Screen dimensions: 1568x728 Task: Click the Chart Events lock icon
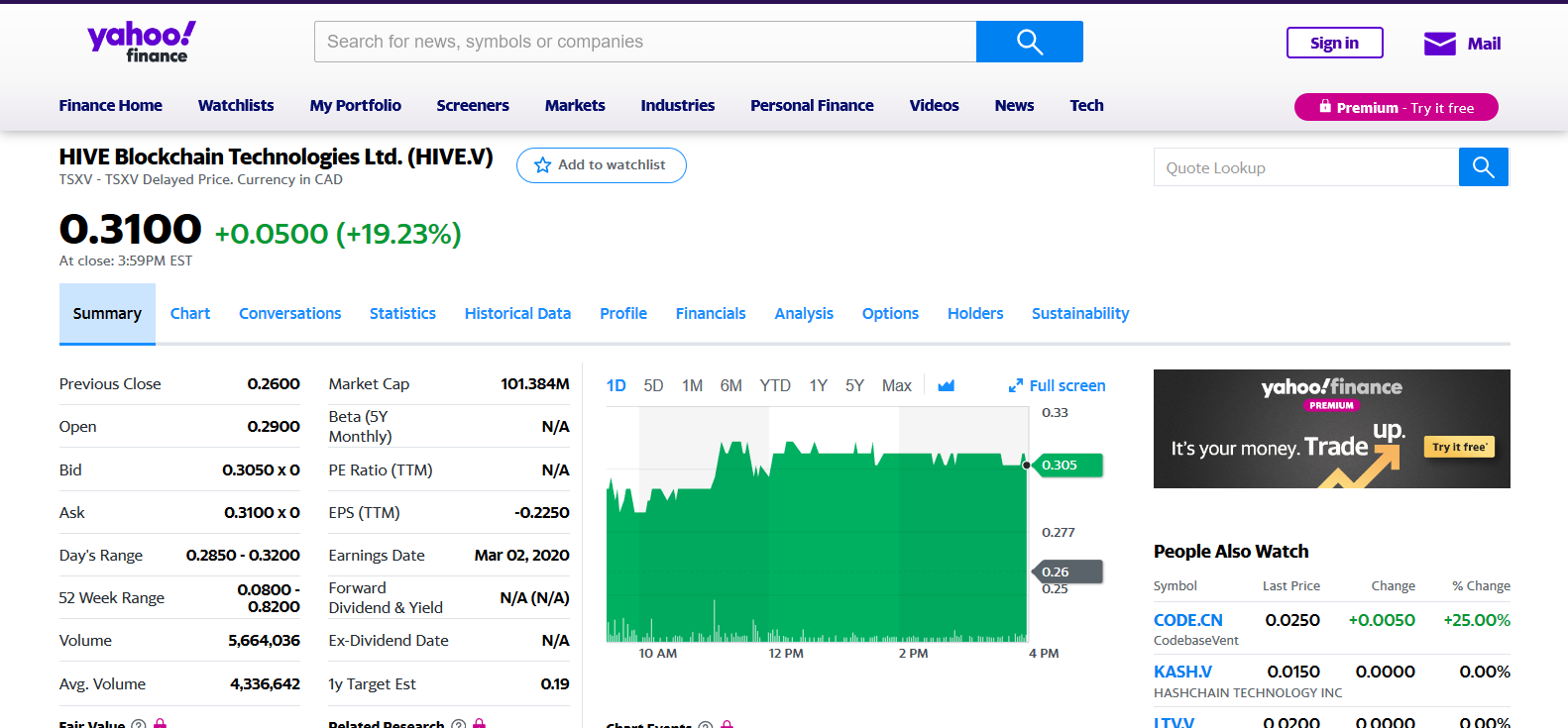(727, 725)
